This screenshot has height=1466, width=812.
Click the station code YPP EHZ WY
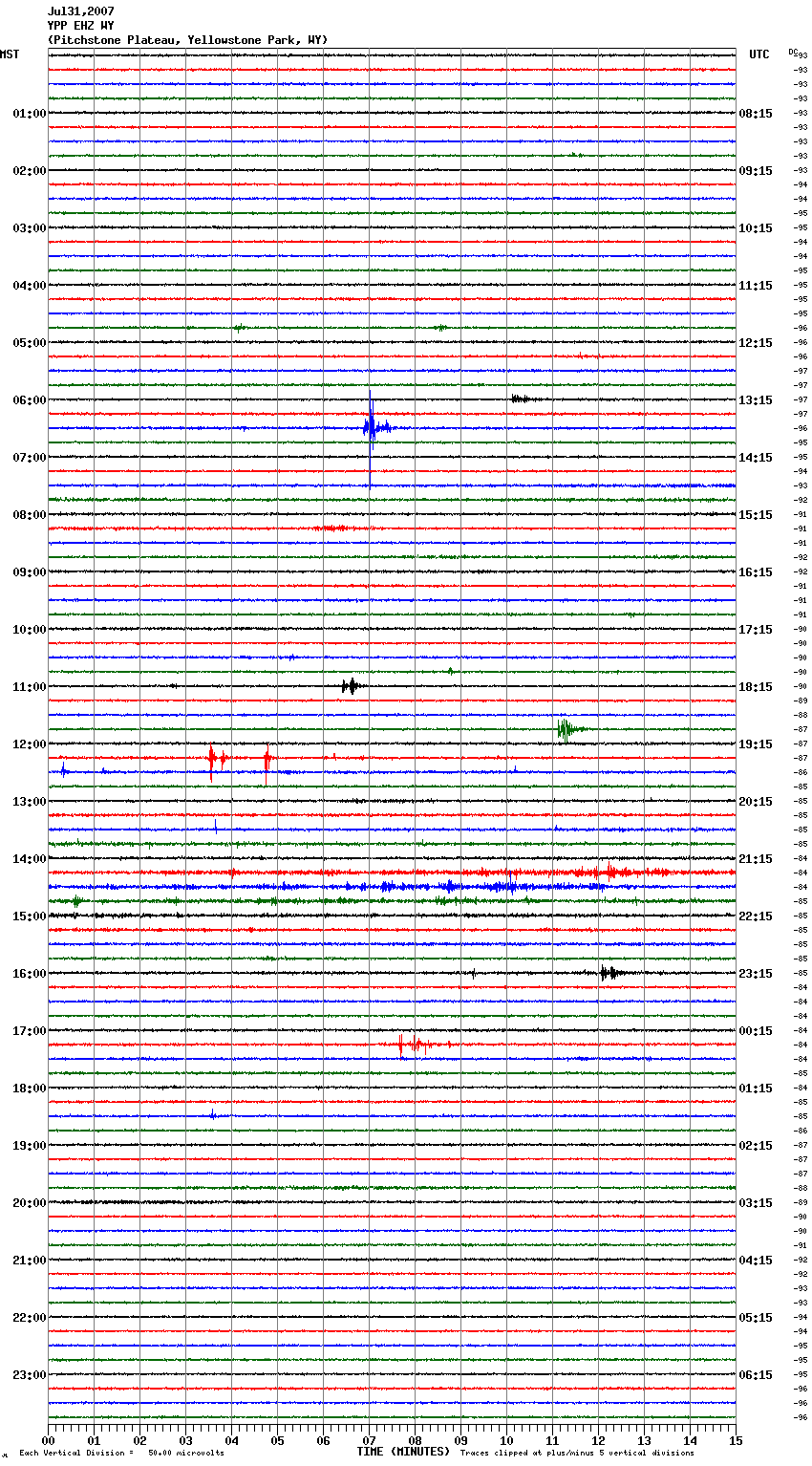click(81, 26)
